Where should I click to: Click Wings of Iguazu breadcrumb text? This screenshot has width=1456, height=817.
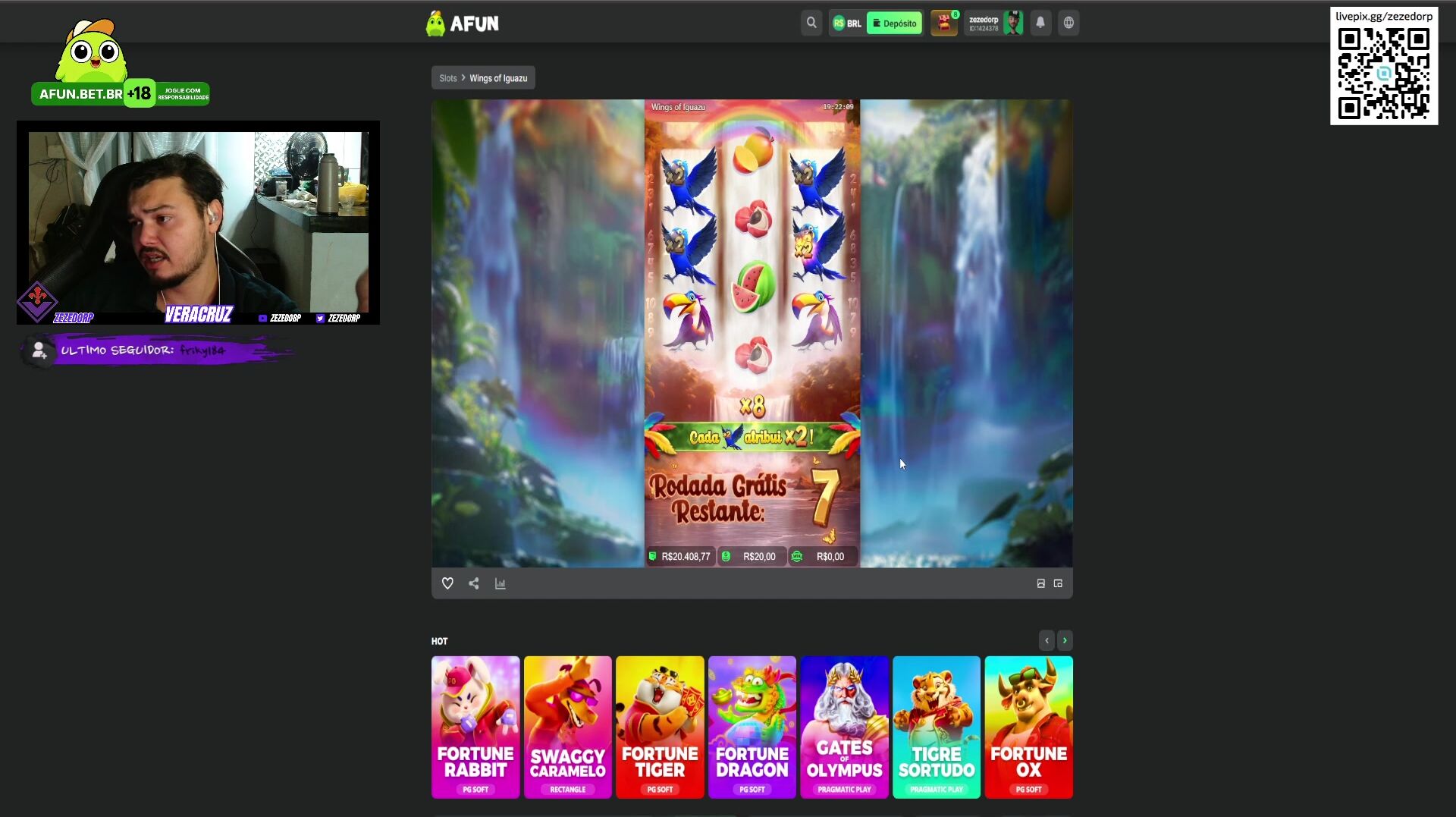(498, 78)
